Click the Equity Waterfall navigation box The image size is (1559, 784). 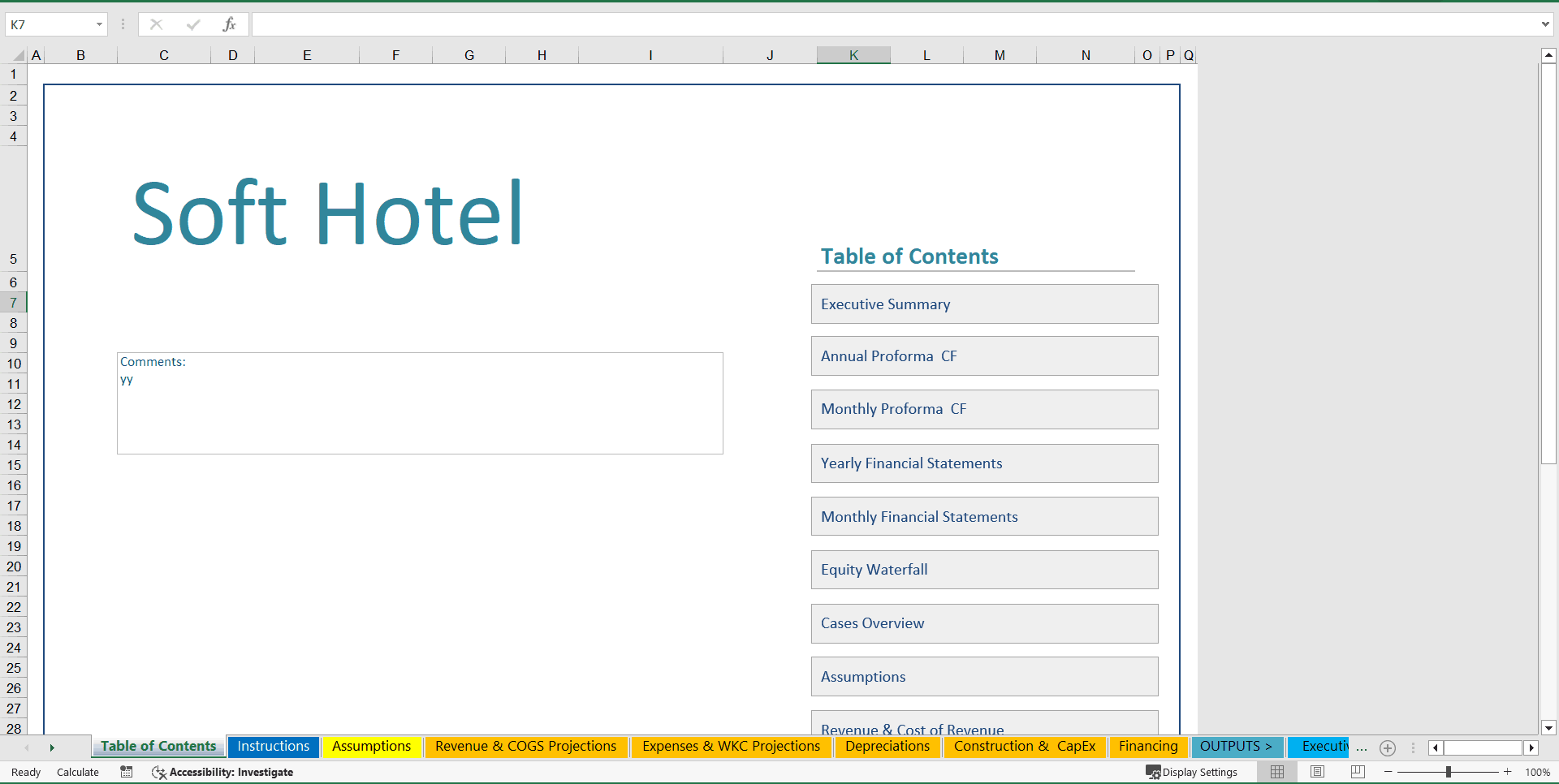pyautogui.click(x=983, y=569)
